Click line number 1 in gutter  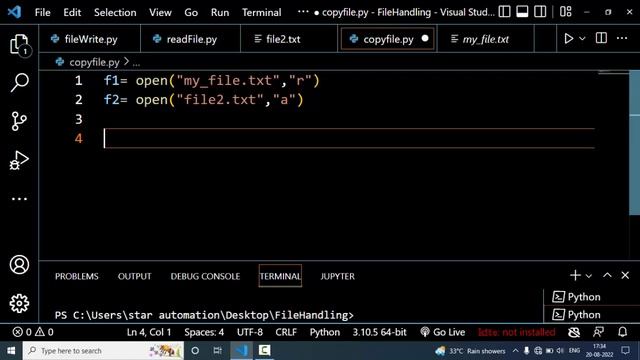tap(78, 81)
